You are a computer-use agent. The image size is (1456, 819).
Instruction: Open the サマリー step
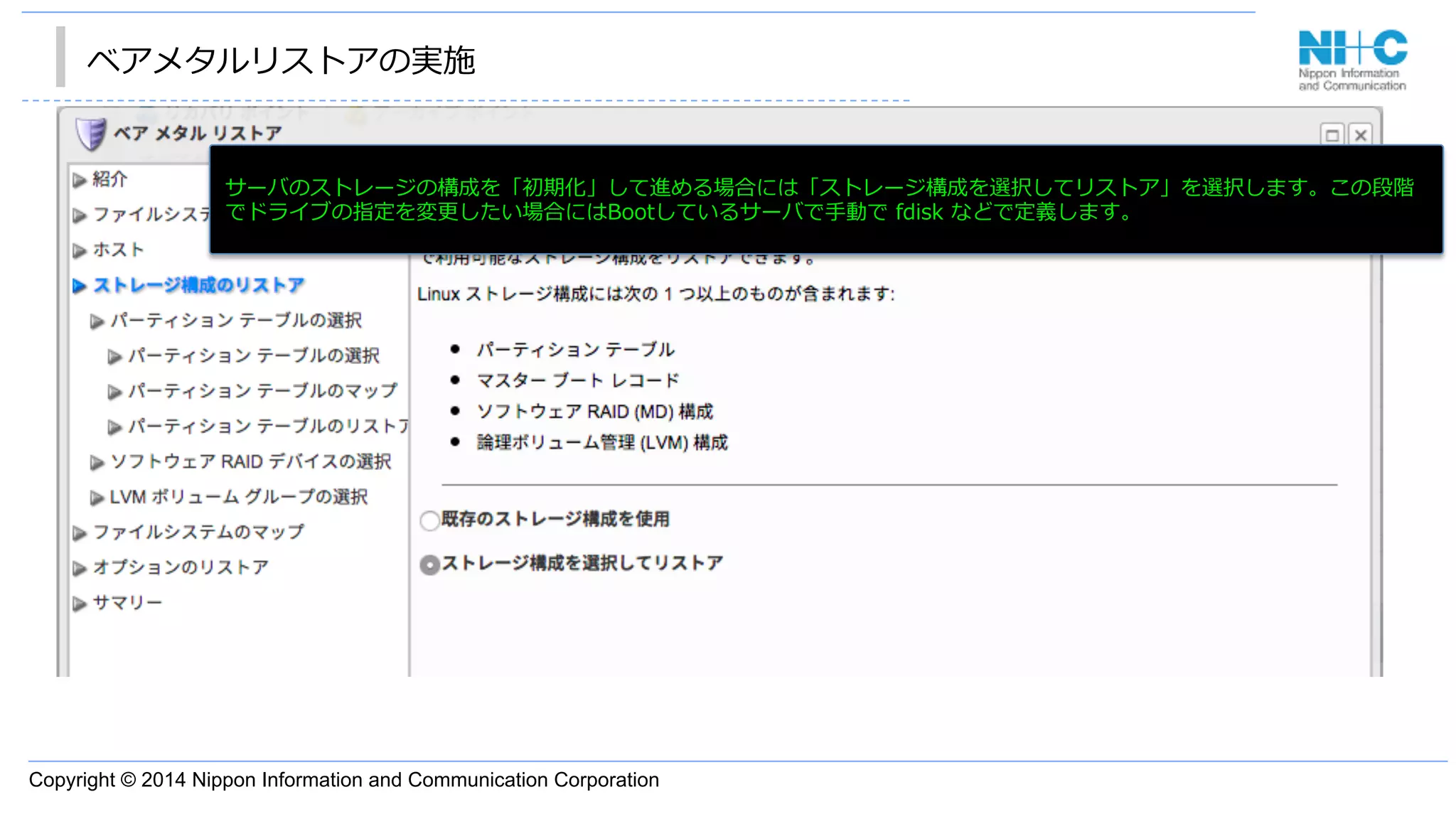tap(128, 603)
